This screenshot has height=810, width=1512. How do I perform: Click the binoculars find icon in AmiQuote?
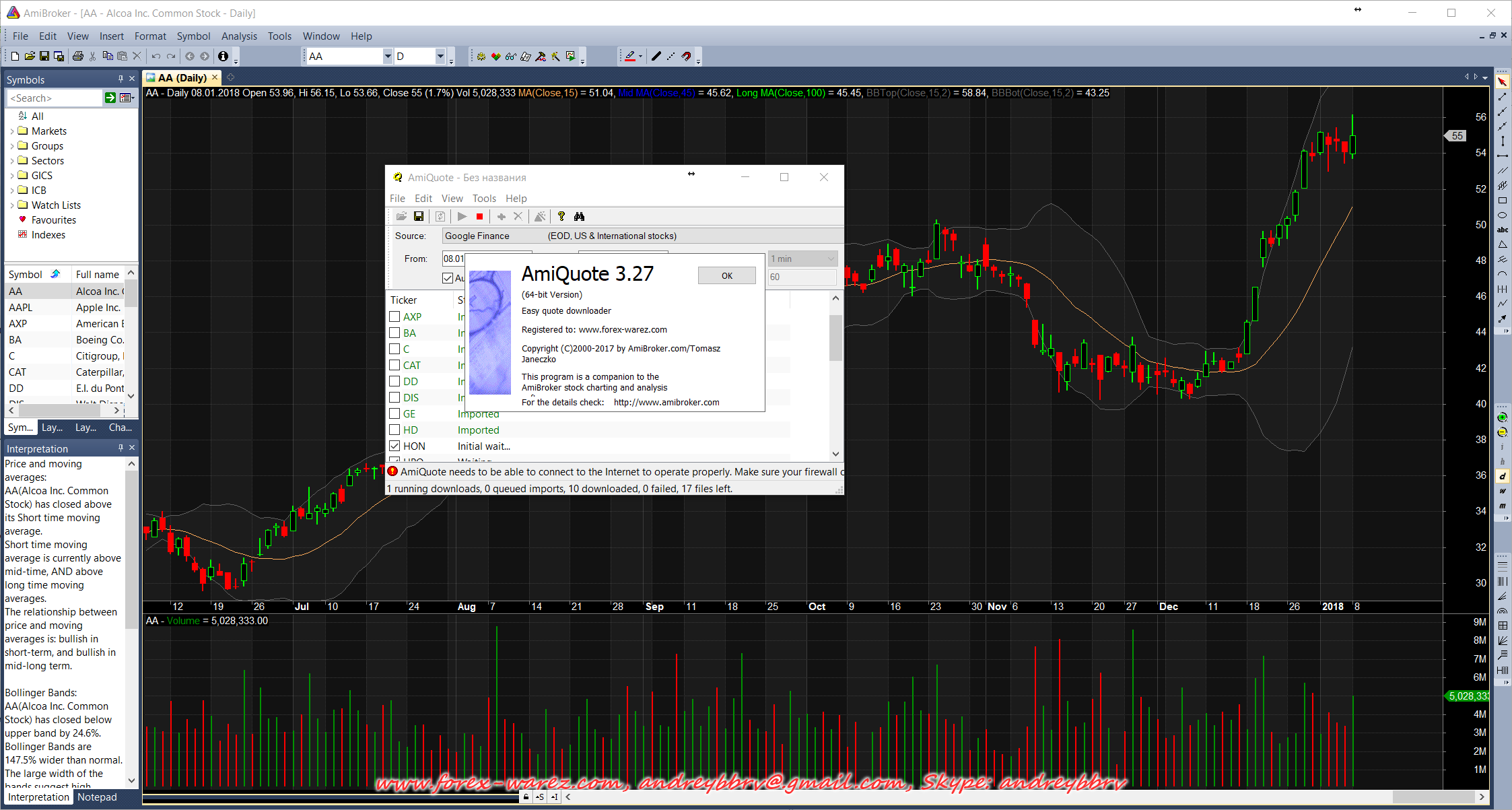click(579, 216)
